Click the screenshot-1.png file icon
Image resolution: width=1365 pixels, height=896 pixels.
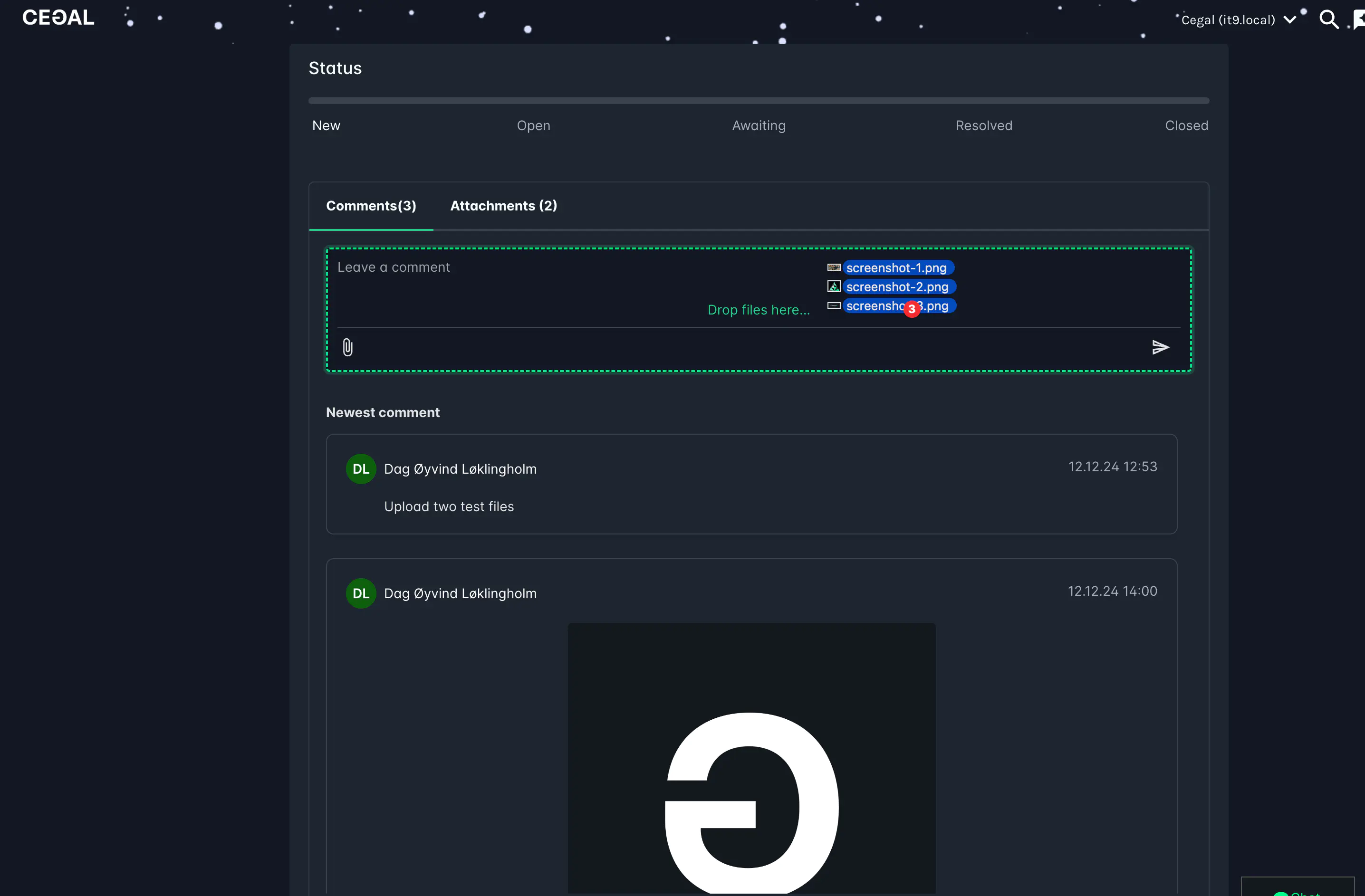[x=834, y=268]
